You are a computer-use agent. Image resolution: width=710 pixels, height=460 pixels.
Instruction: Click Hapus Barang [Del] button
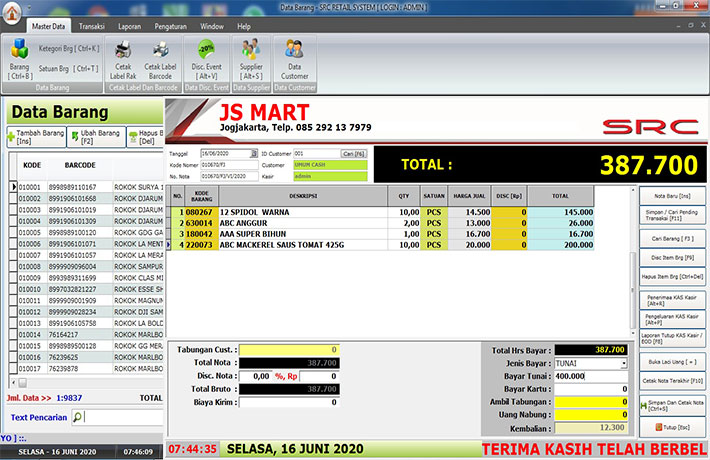[x=145, y=137]
